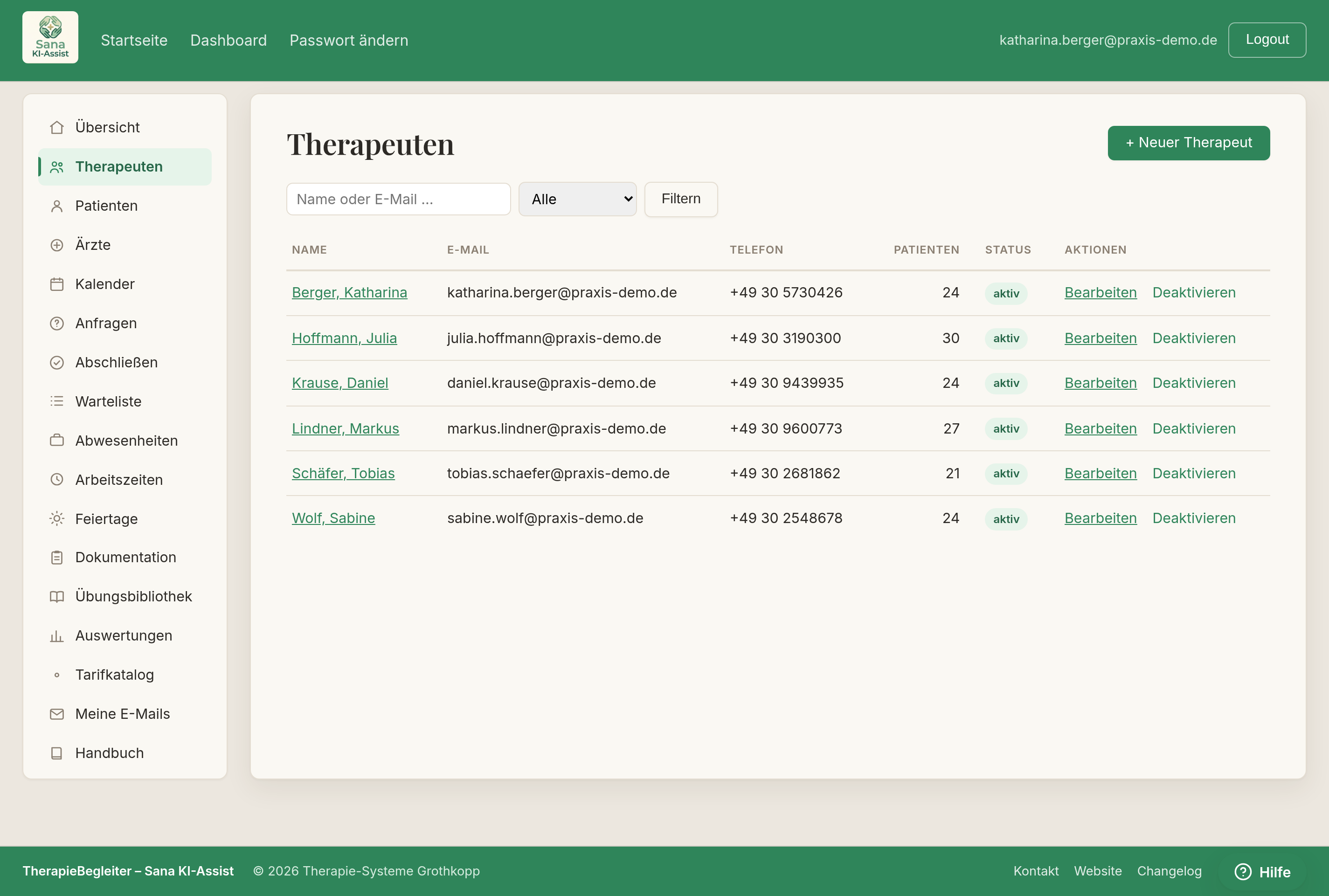Click Bearbeiten for Hoffmann, Julia
The width and height of the screenshot is (1329, 896).
(x=1101, y=338)
